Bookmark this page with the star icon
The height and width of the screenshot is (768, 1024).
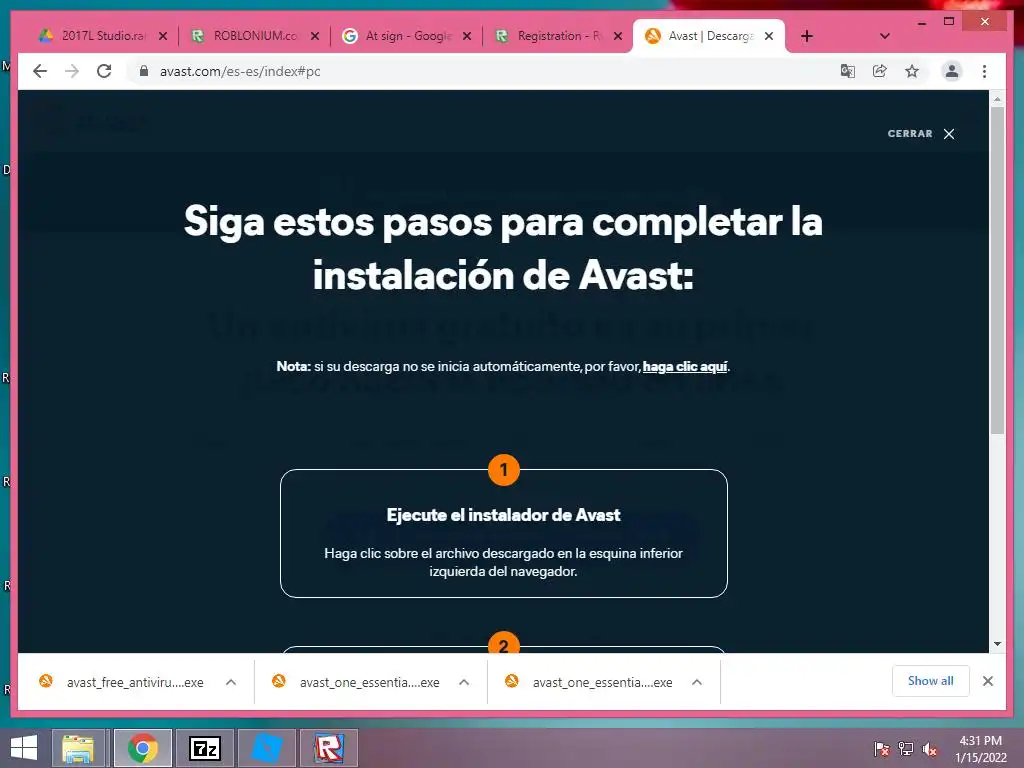[912, 71]
